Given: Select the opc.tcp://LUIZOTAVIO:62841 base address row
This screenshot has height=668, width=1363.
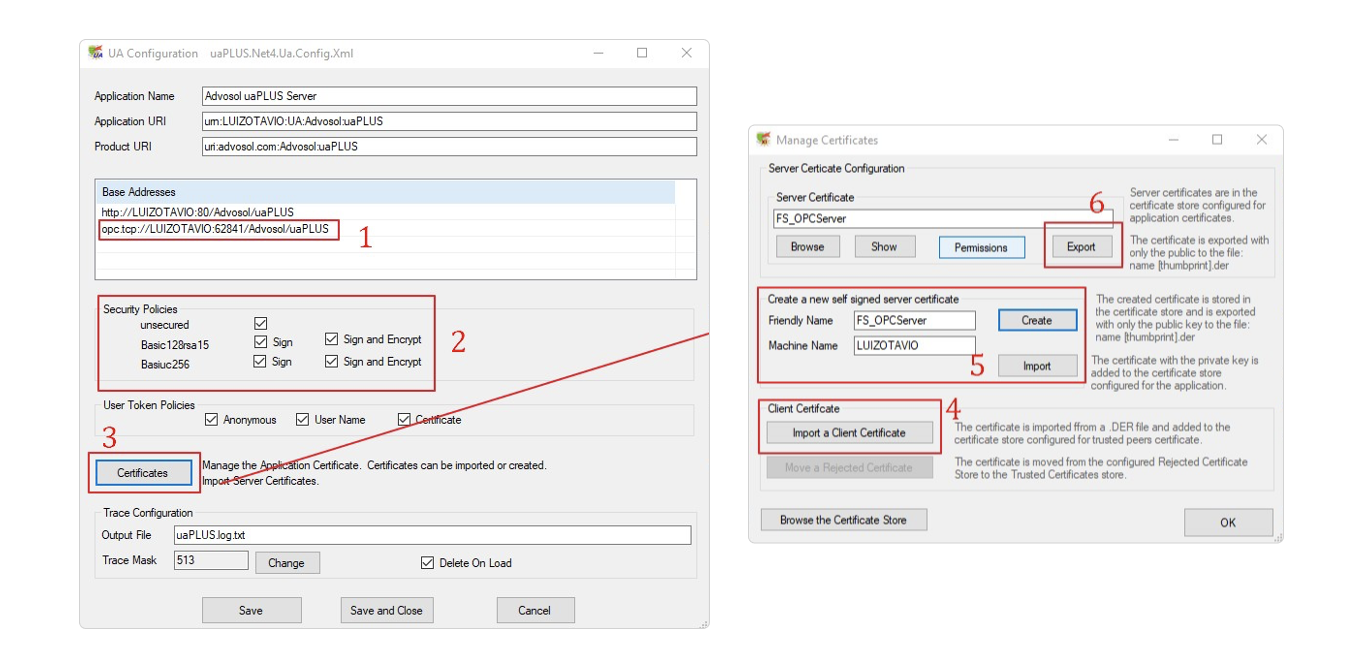Looking at the screenshot, I should click(x=386, y=229).
